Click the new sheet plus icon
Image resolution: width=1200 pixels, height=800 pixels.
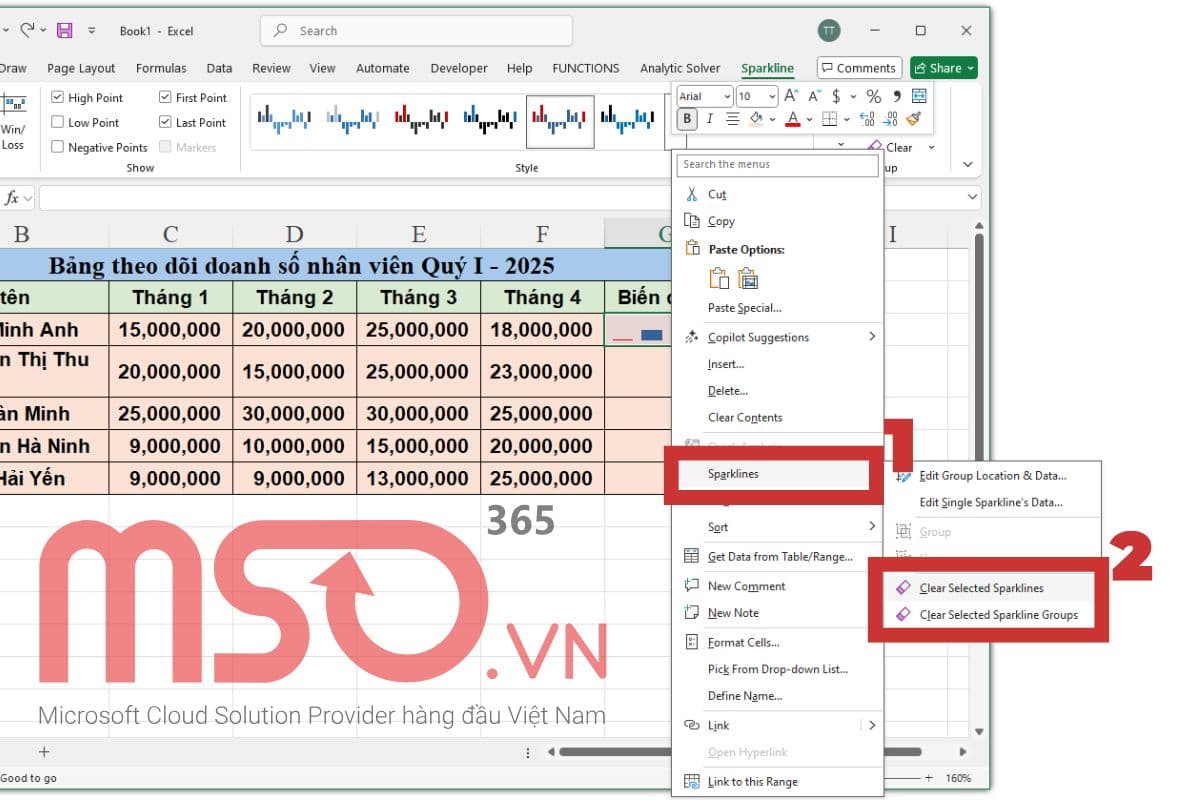coord(43,751)
